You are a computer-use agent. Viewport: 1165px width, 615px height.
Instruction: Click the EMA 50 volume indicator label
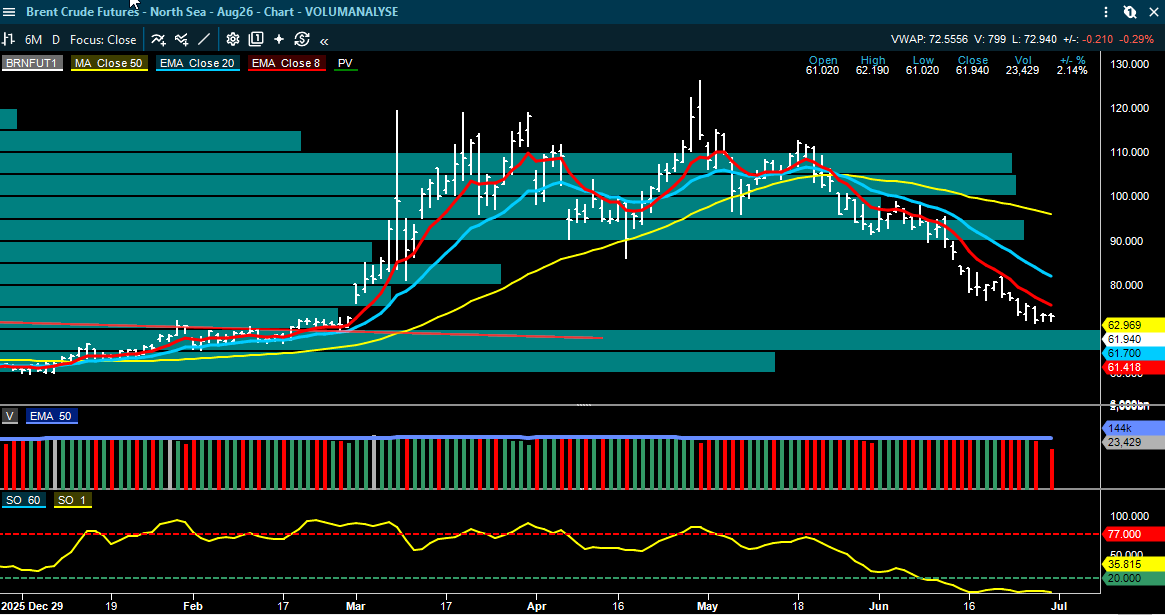point(52,416)
